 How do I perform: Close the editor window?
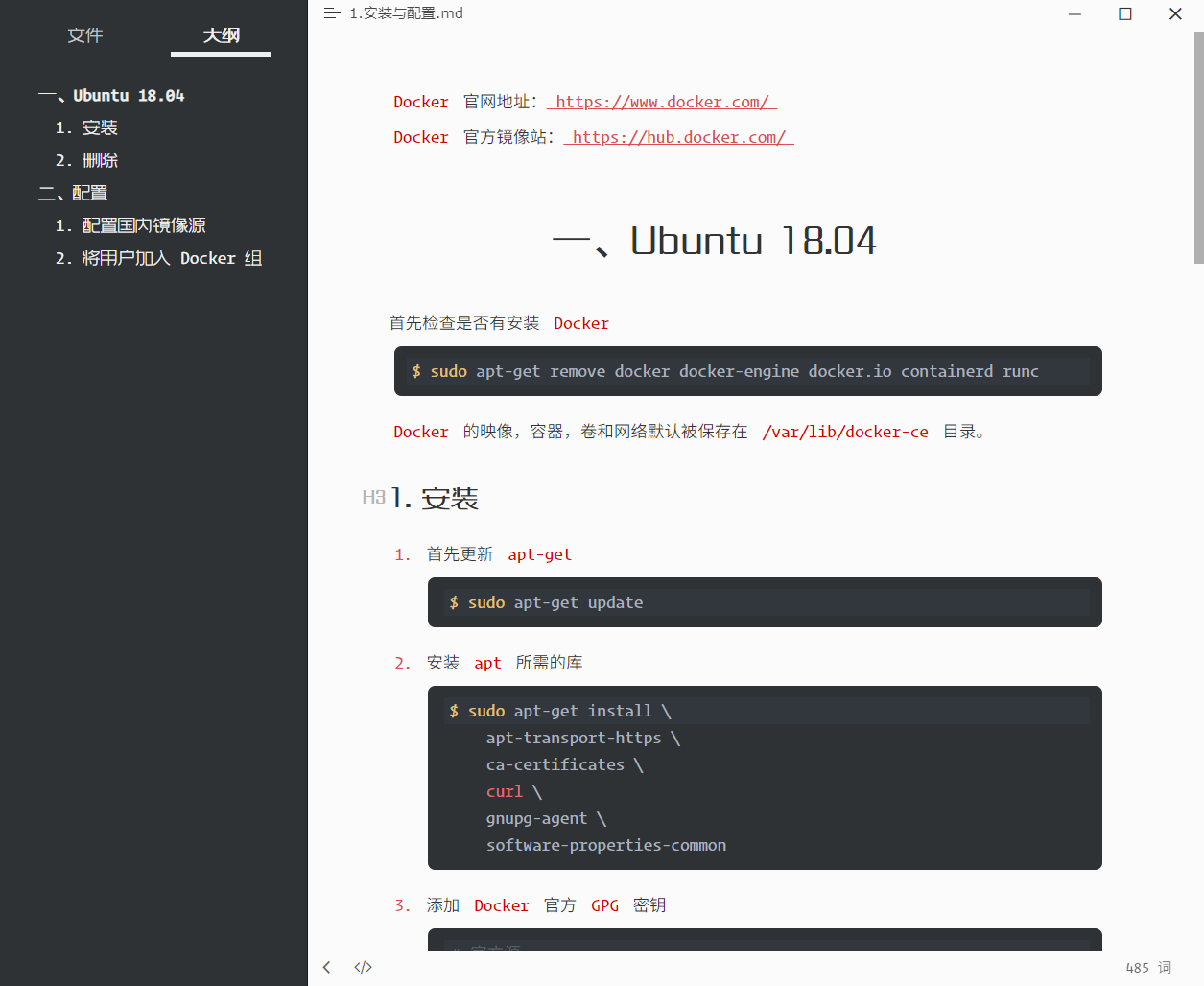pos(1175,13)
